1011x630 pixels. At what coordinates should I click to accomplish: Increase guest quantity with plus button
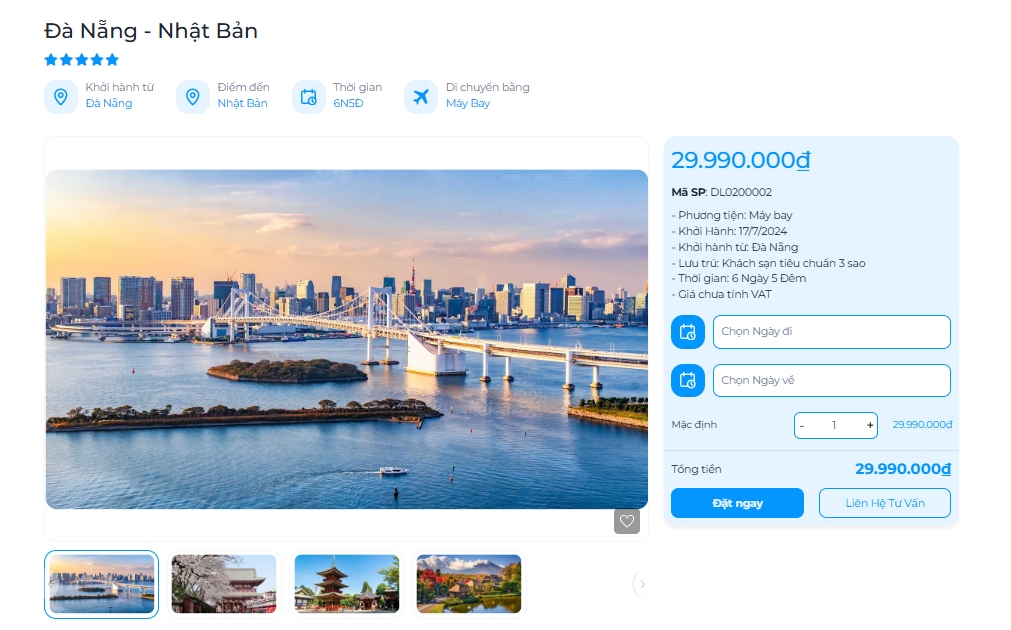870,425
